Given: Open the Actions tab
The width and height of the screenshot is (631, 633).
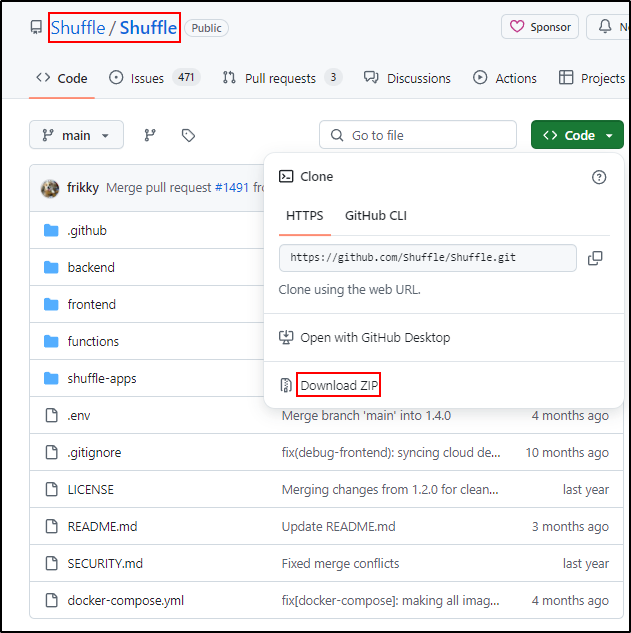Looking at the screenshot, I should [x=505, y=78].
